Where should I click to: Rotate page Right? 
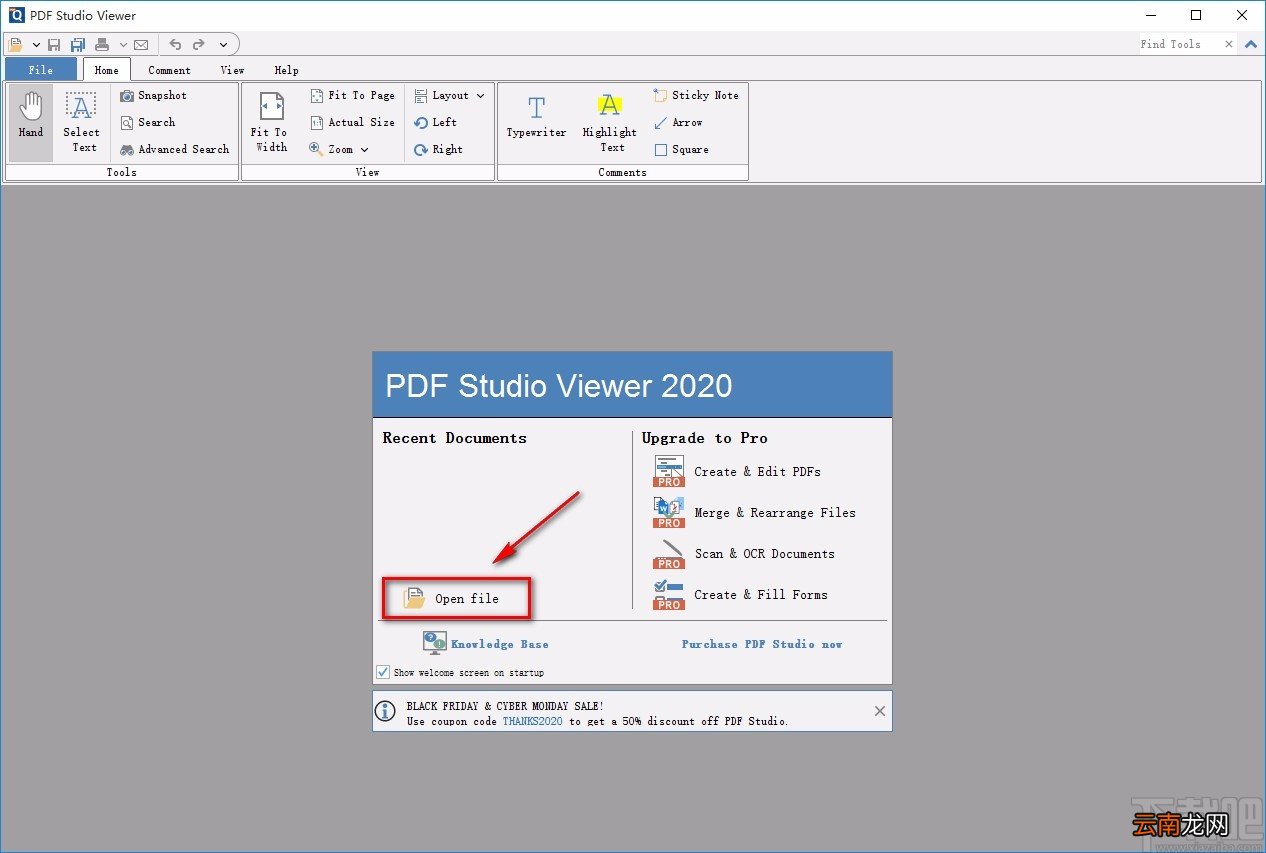[x=439, y=149]
